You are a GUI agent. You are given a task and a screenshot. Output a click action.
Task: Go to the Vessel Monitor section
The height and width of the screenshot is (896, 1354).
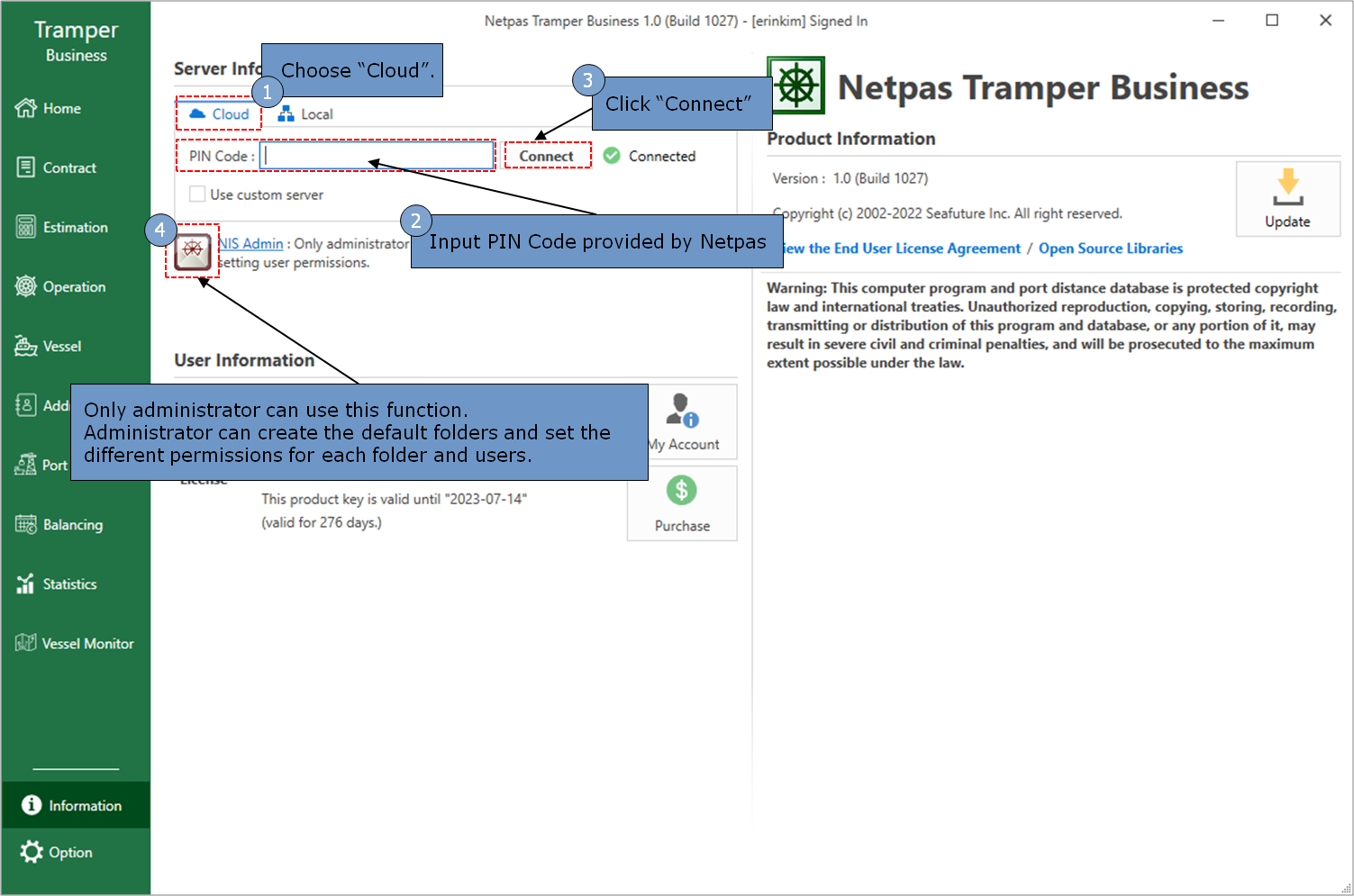pos(75,643)
